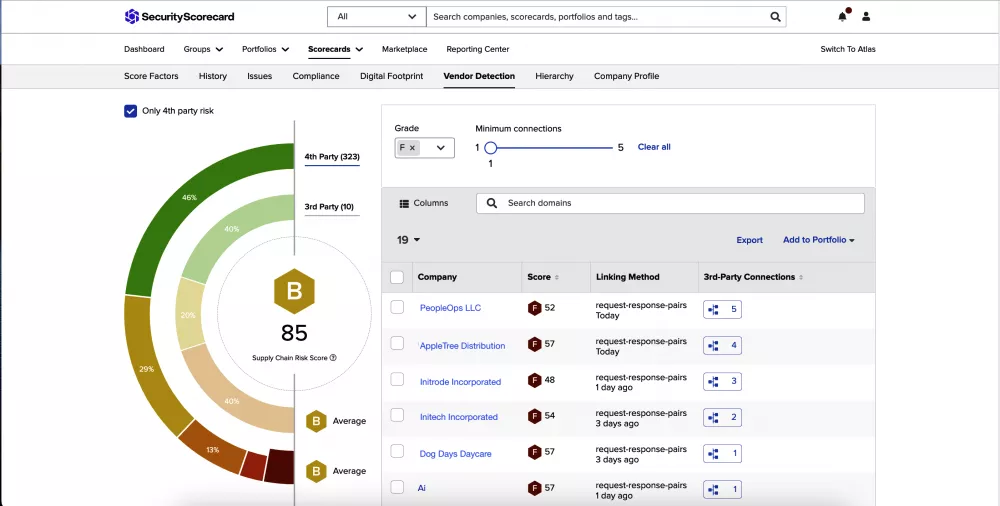This screenshot has height=506, width=1000.
Task: Switch to Score Factors tab
Action: pyautogui.click(x=151, y=76)
